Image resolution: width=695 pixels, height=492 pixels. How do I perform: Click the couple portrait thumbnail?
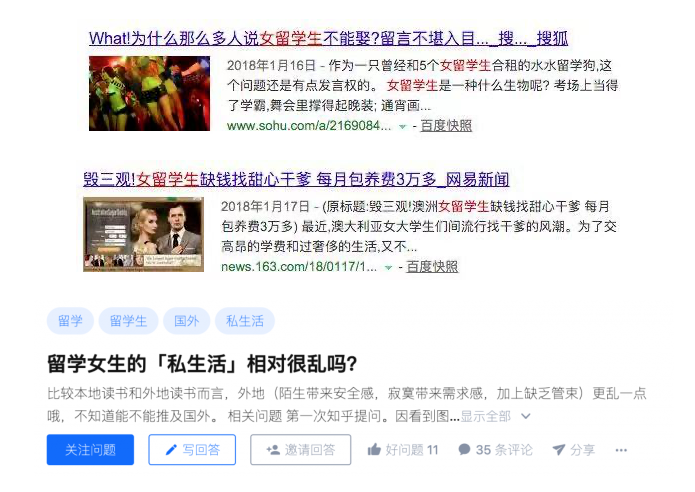[144, 234]
